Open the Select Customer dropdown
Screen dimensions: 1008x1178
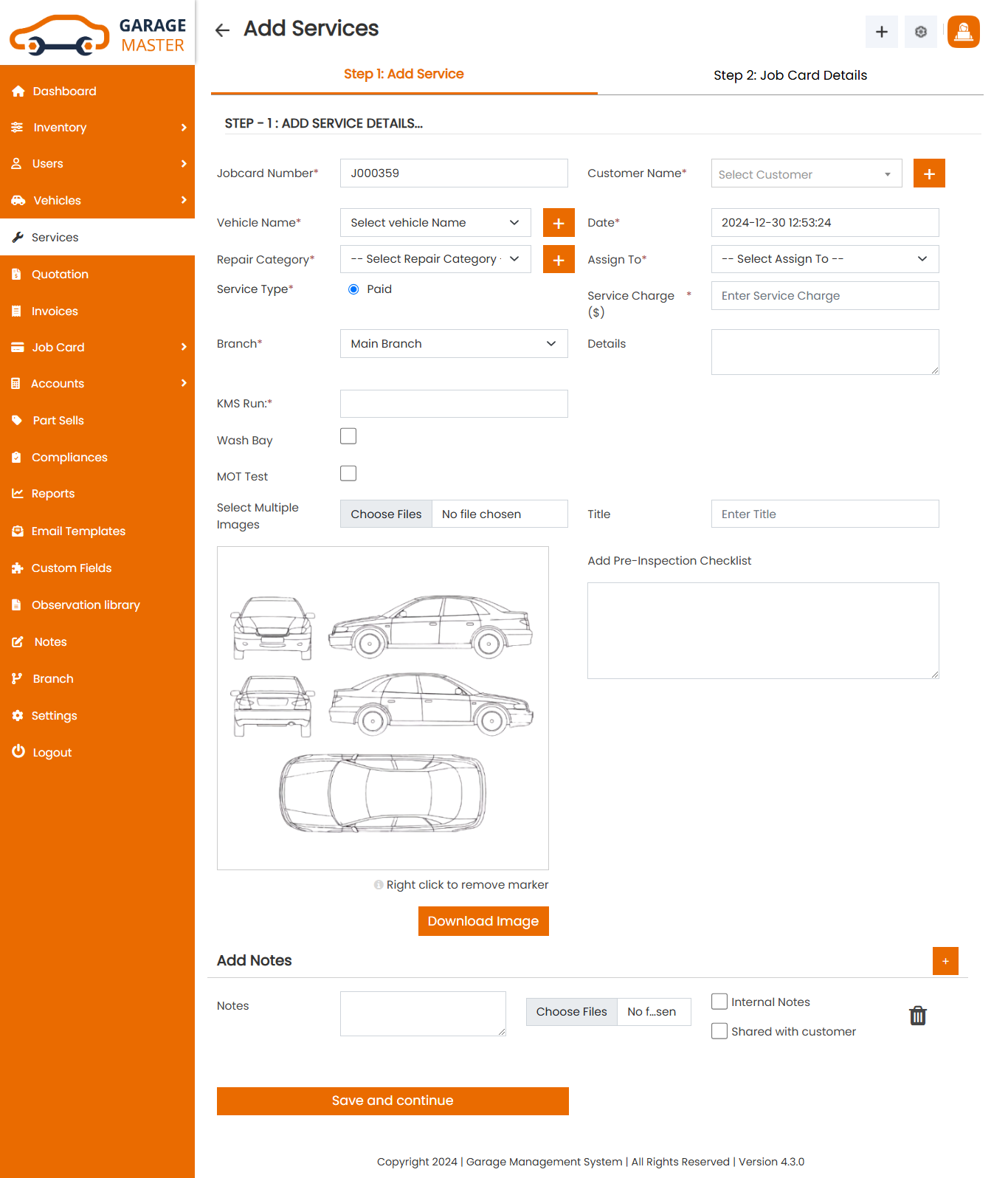tap(806, 174)
